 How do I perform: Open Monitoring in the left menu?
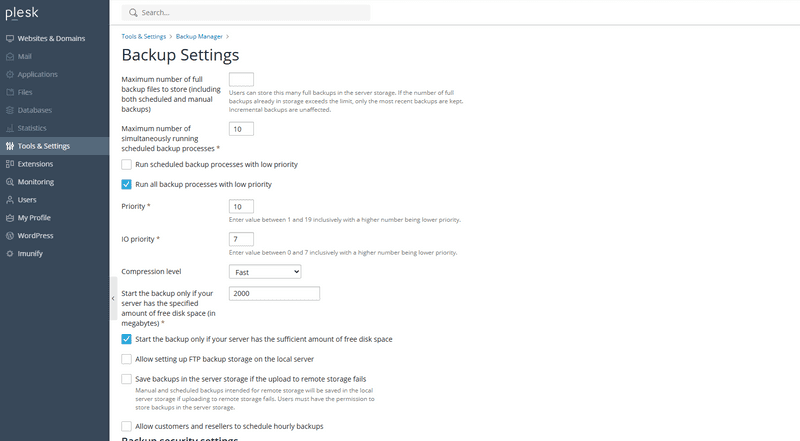coord(35,182)
